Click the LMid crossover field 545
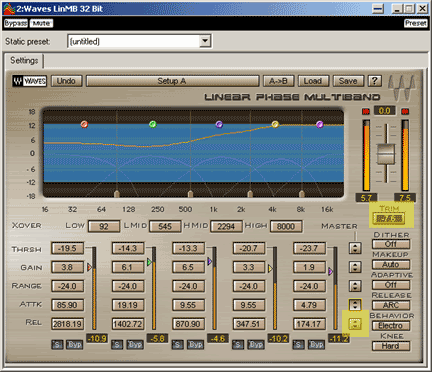 click(165, 227)
